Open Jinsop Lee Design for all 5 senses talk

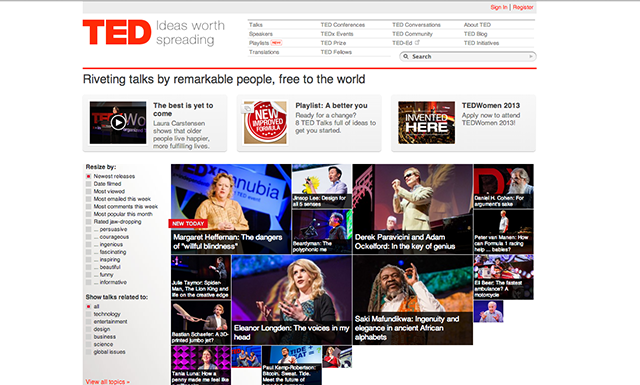click(322, 186)
